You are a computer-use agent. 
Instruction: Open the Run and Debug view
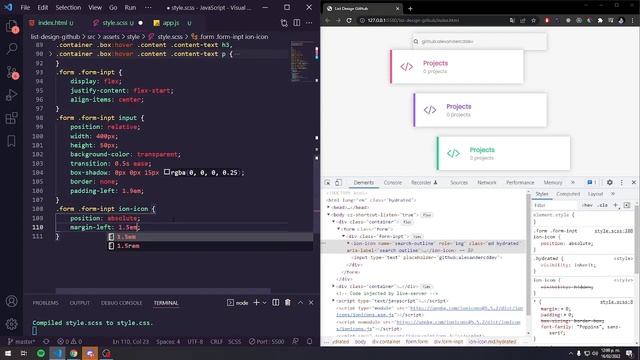pos(11,95)
